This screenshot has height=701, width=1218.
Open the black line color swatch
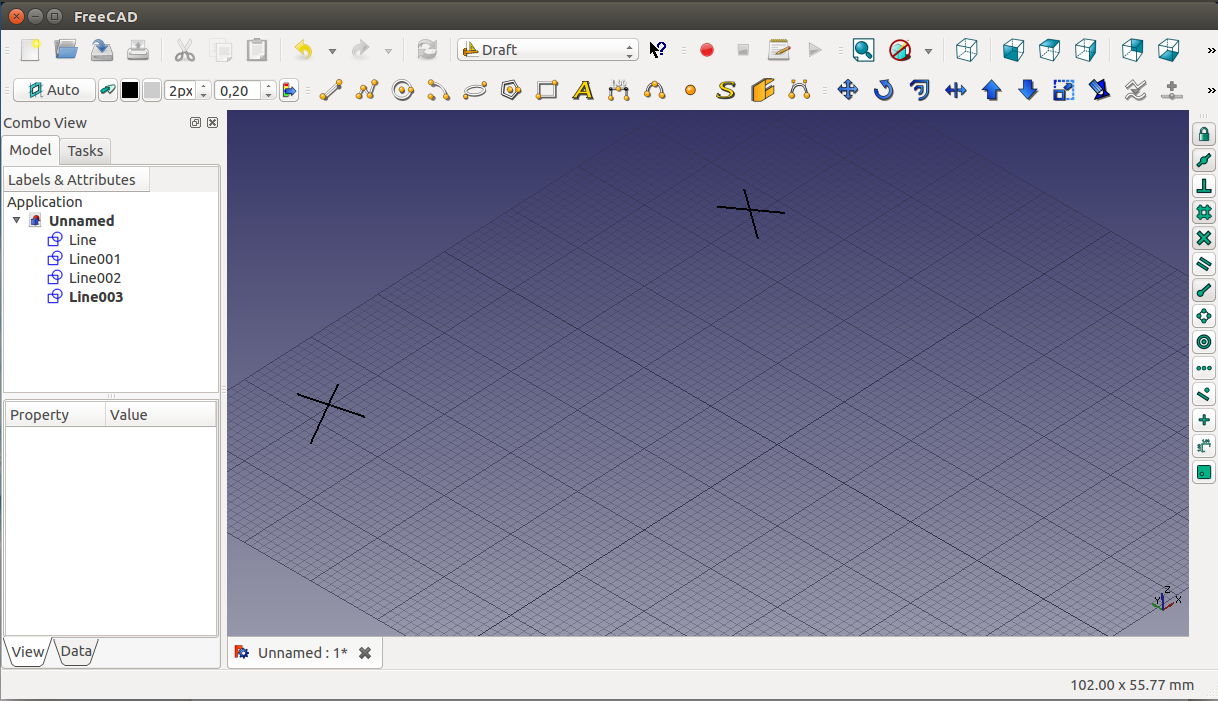point(130,91)
